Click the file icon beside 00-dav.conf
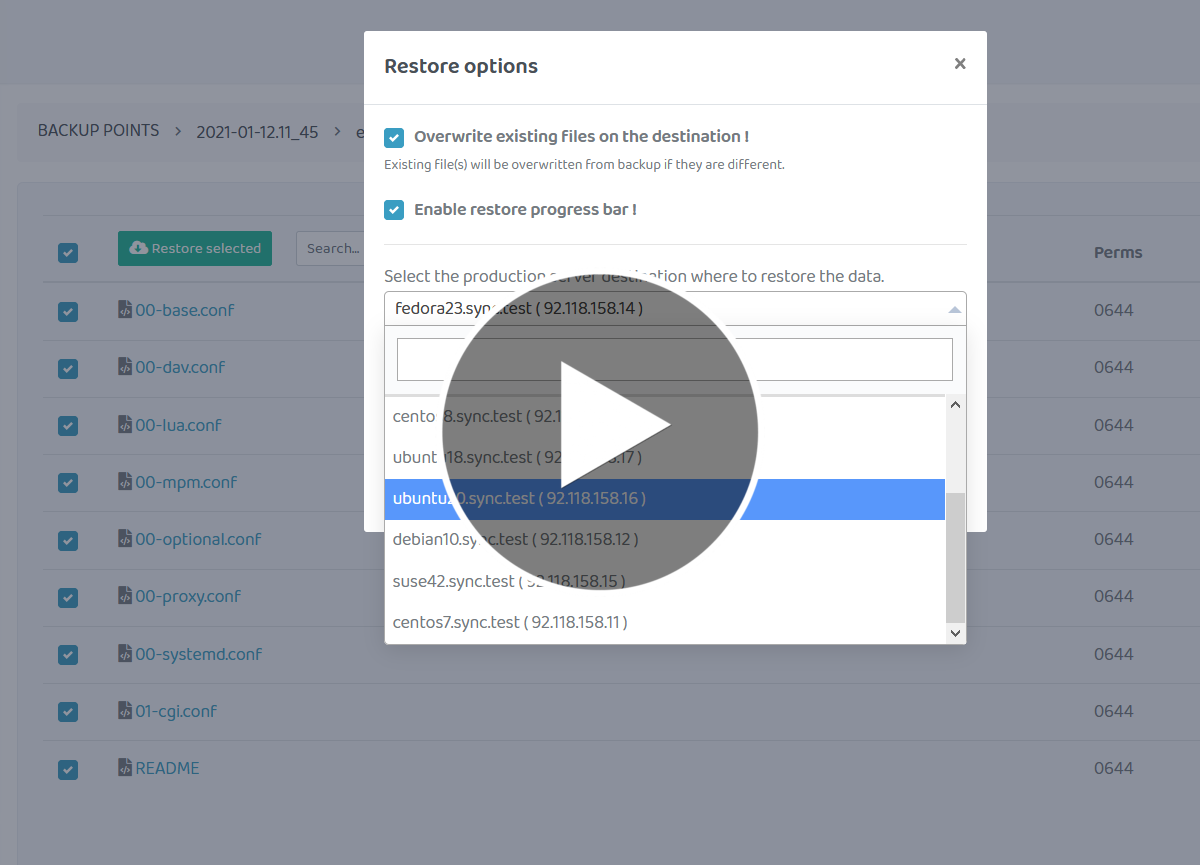The height and width of the screenshot is (865, 1200). coord(124,367)
